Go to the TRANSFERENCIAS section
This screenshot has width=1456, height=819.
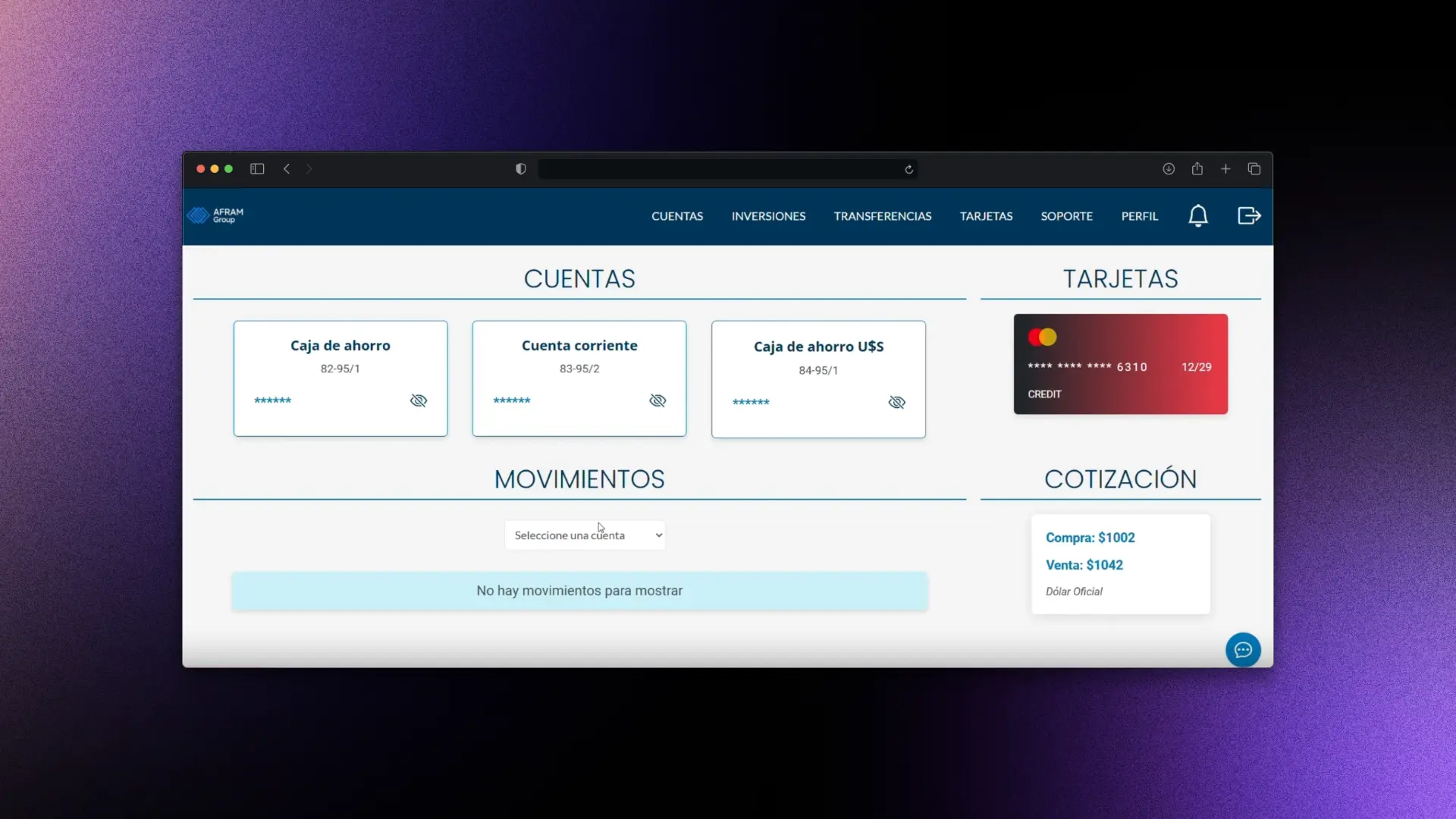[x=883, y=215]
